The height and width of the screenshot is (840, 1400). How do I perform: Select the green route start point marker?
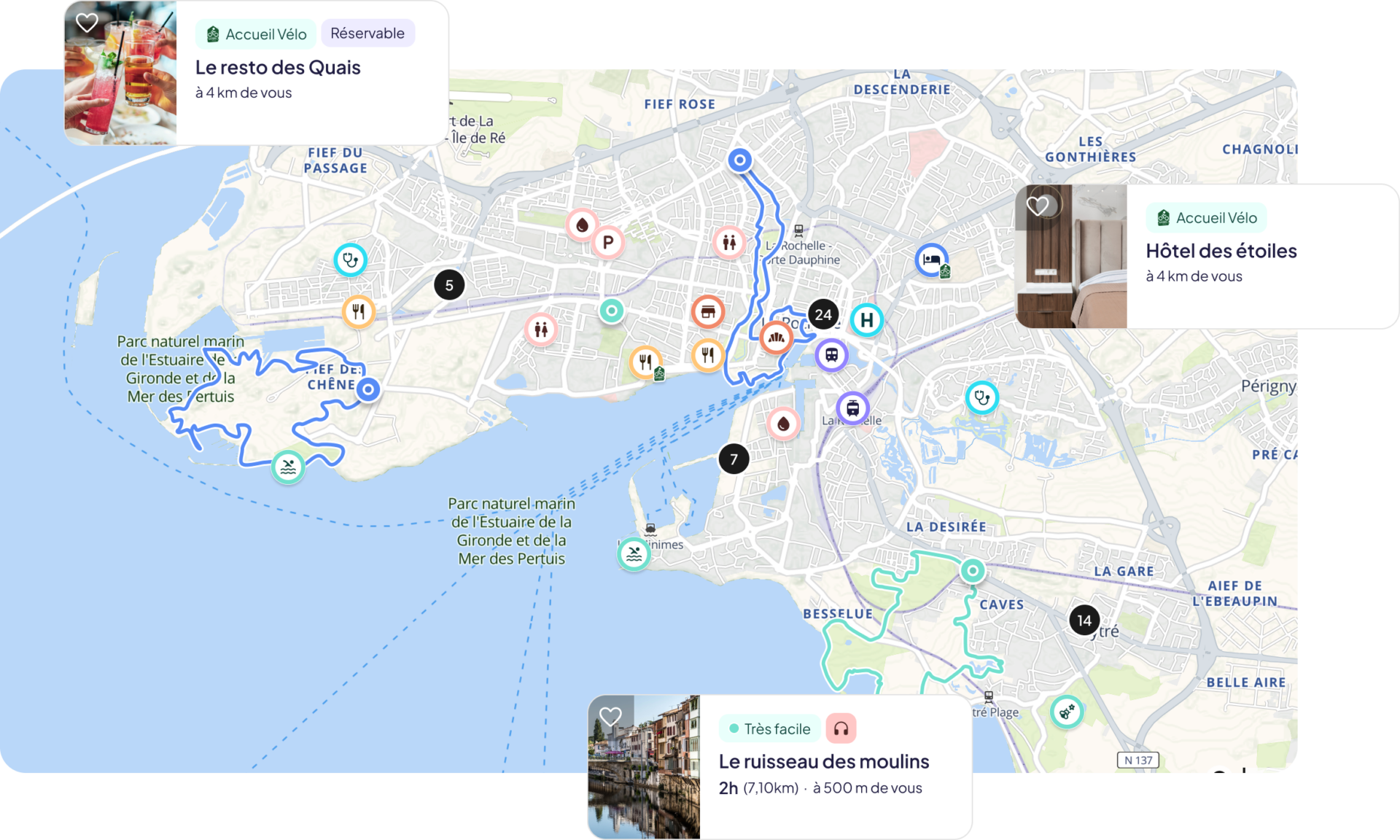coord(972,570)
